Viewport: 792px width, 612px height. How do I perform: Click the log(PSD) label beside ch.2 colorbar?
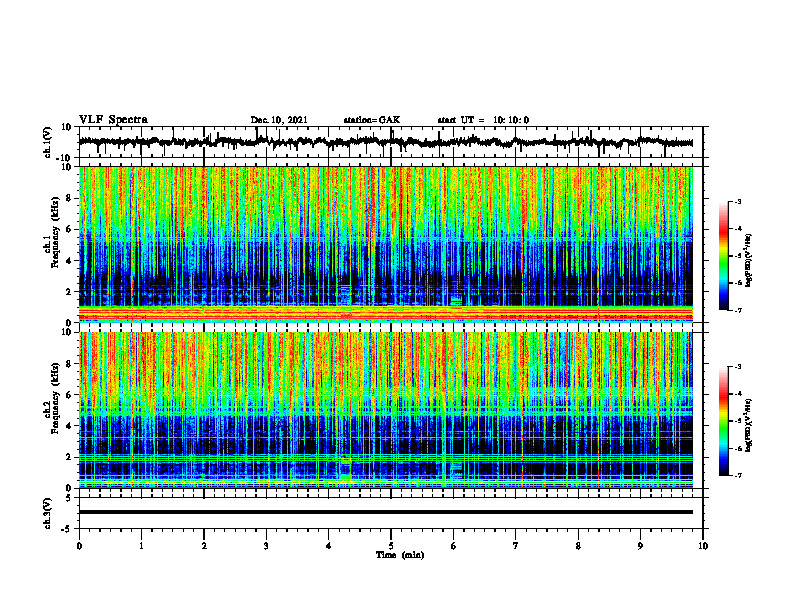click(x=749, y=425)
